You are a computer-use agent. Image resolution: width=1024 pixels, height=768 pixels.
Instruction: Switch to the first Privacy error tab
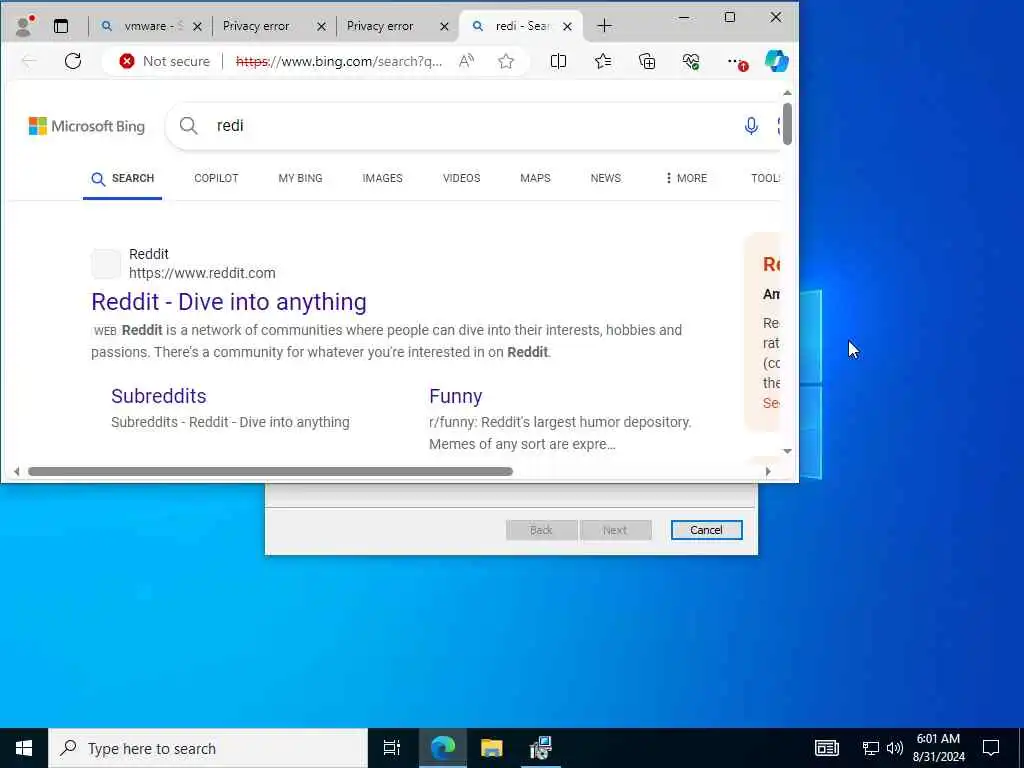pyautogui.click(x=257, y=26)
